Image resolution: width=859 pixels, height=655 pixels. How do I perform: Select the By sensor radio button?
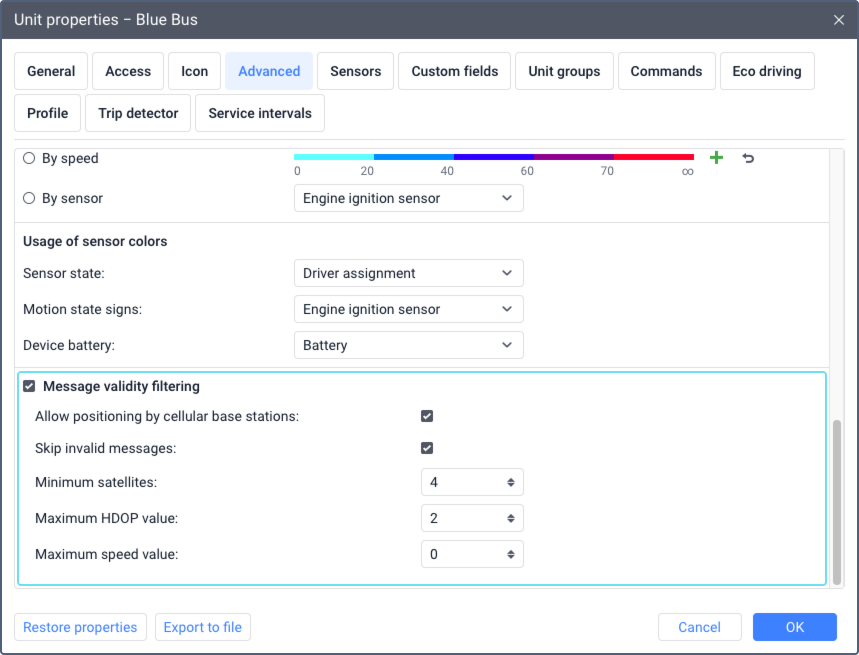[29, 198]
